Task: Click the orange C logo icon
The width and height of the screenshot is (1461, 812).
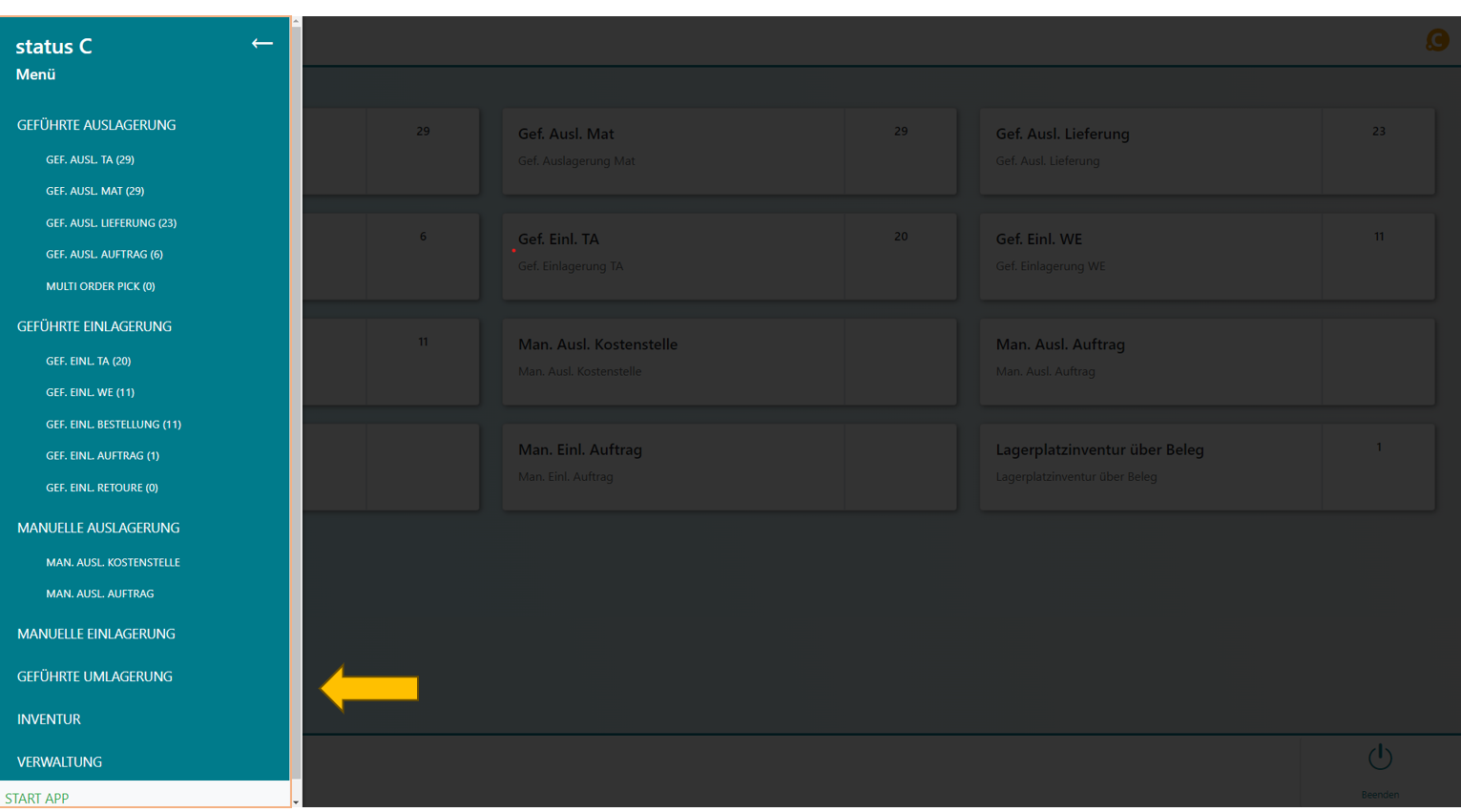Action: pos(1436,40)
